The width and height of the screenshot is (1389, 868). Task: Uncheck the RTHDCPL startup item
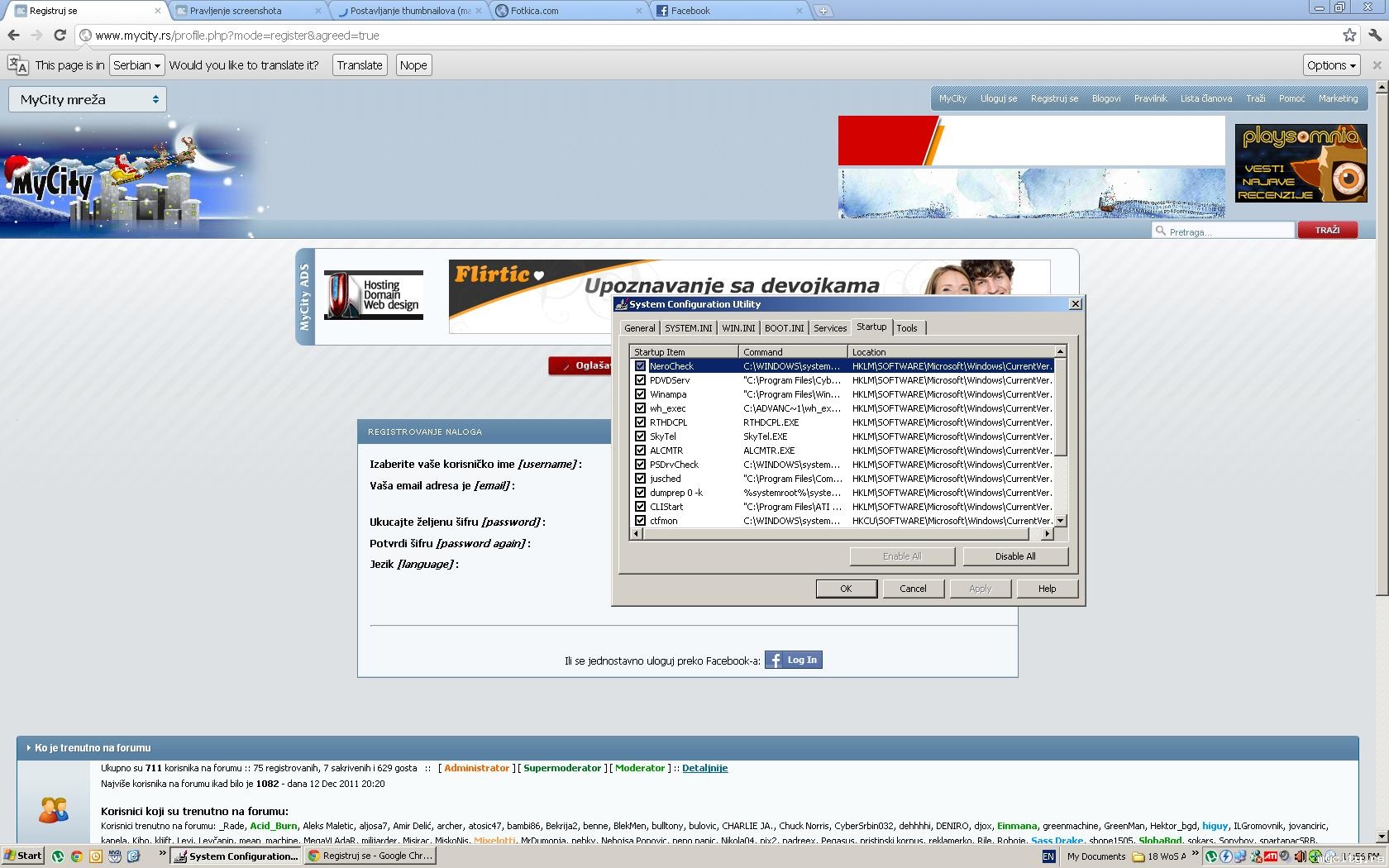640,422
